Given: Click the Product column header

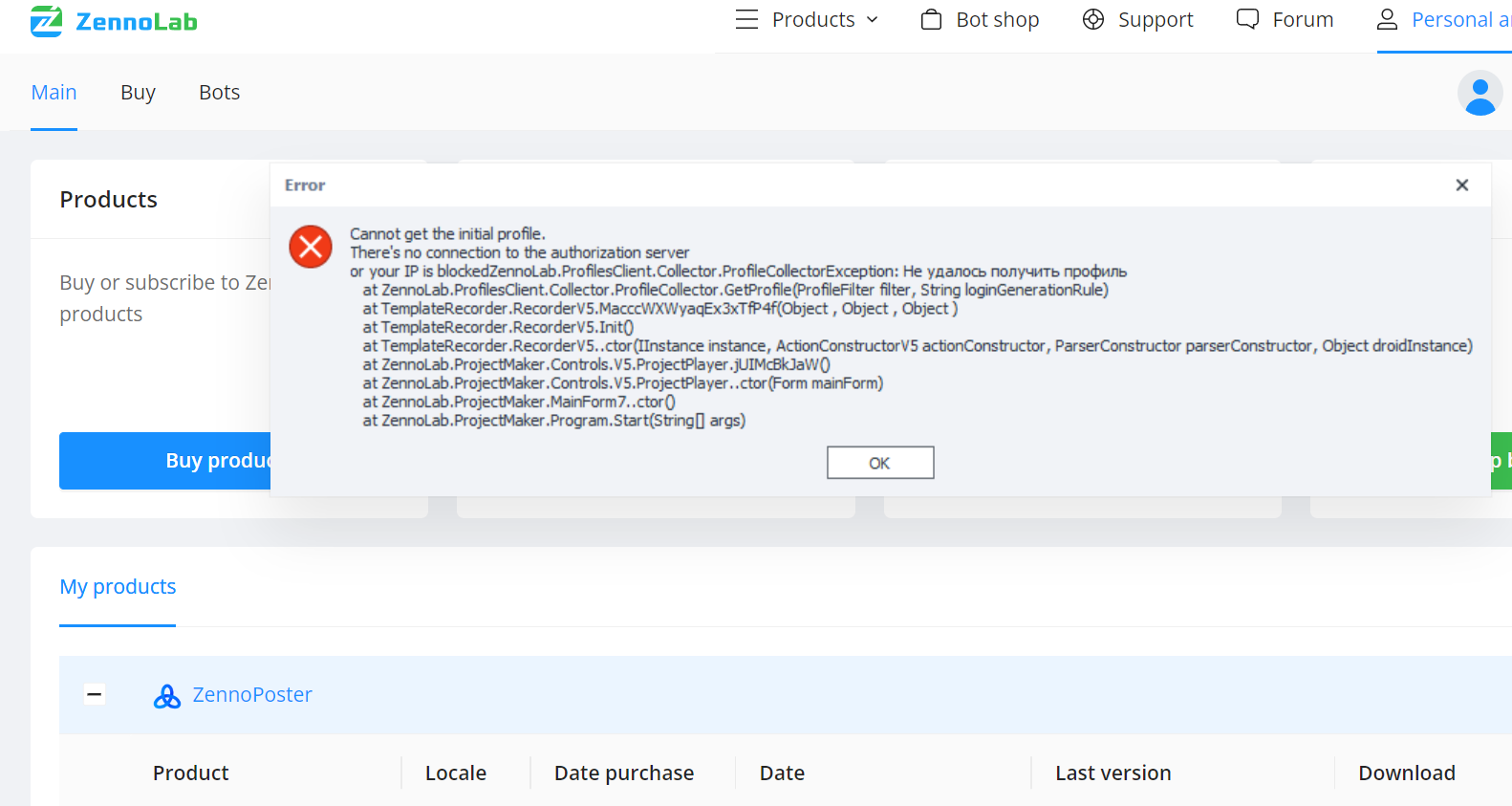Looking at the screenshot, I should (x=191, y=773).
